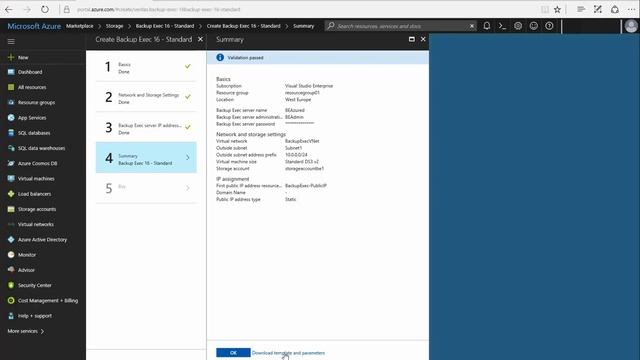
Task: Click the resourcegroup01 value text
Action: (x=302, y=93)
